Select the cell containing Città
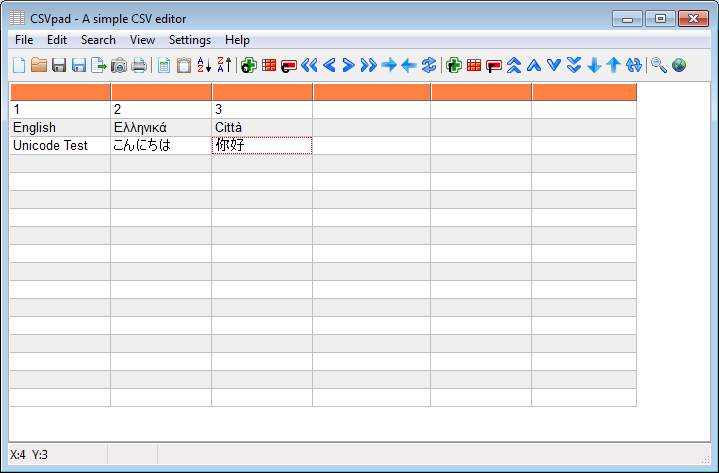 (261, 127)
